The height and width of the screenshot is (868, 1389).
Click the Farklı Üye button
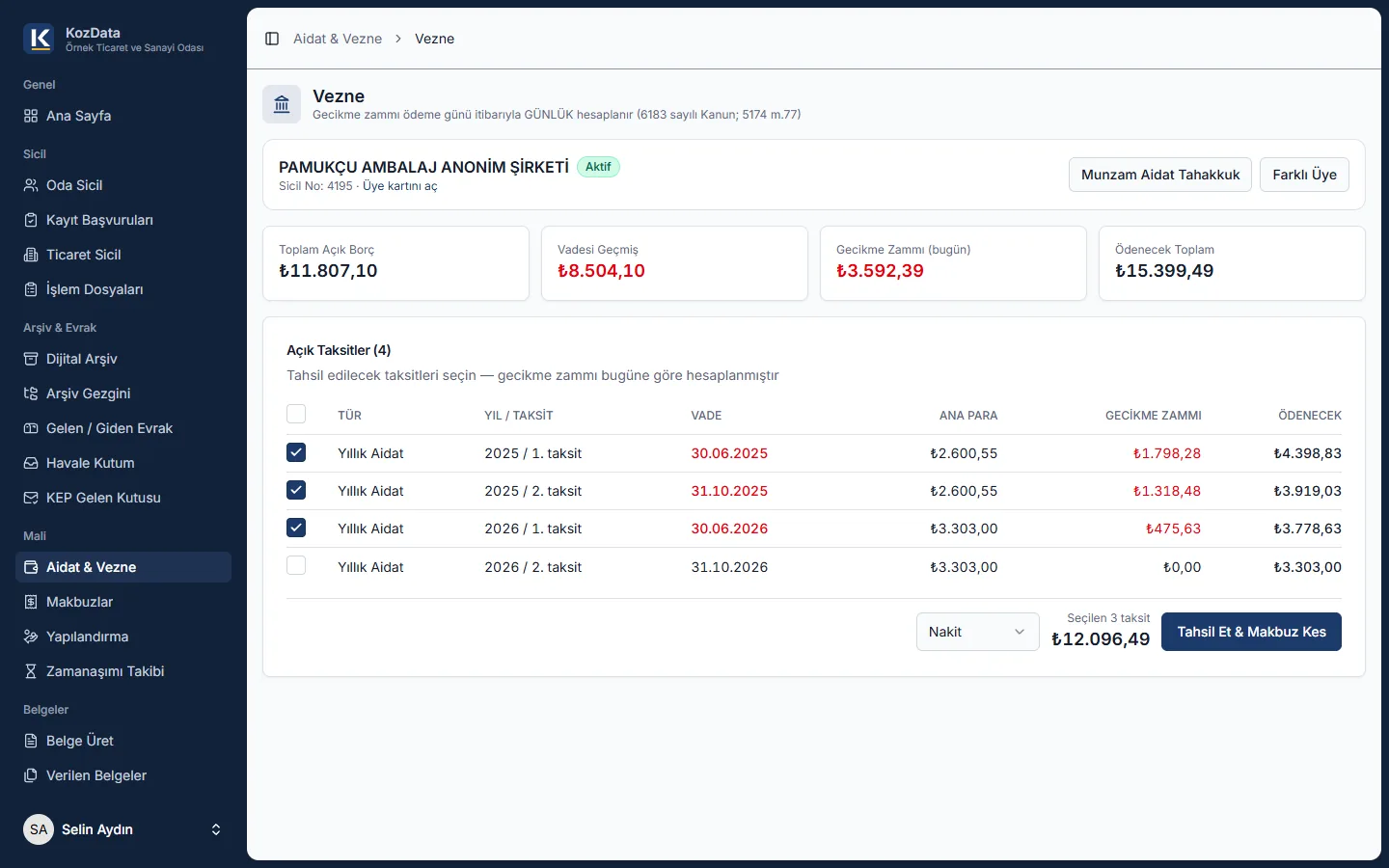(x=1304, y=175)
